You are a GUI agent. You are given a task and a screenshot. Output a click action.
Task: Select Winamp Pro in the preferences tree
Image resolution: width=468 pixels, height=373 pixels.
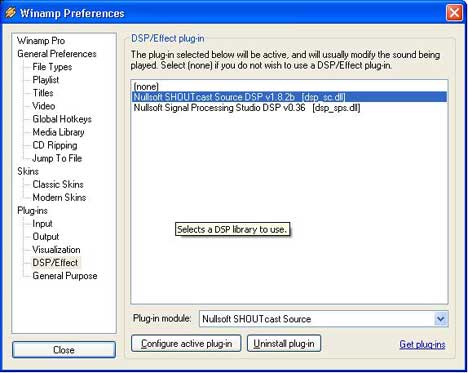point(41,41)
